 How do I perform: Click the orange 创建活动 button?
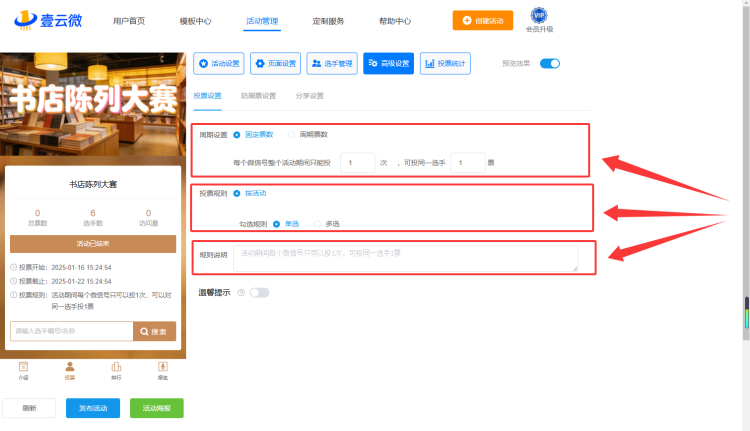[x=483, y=21]
